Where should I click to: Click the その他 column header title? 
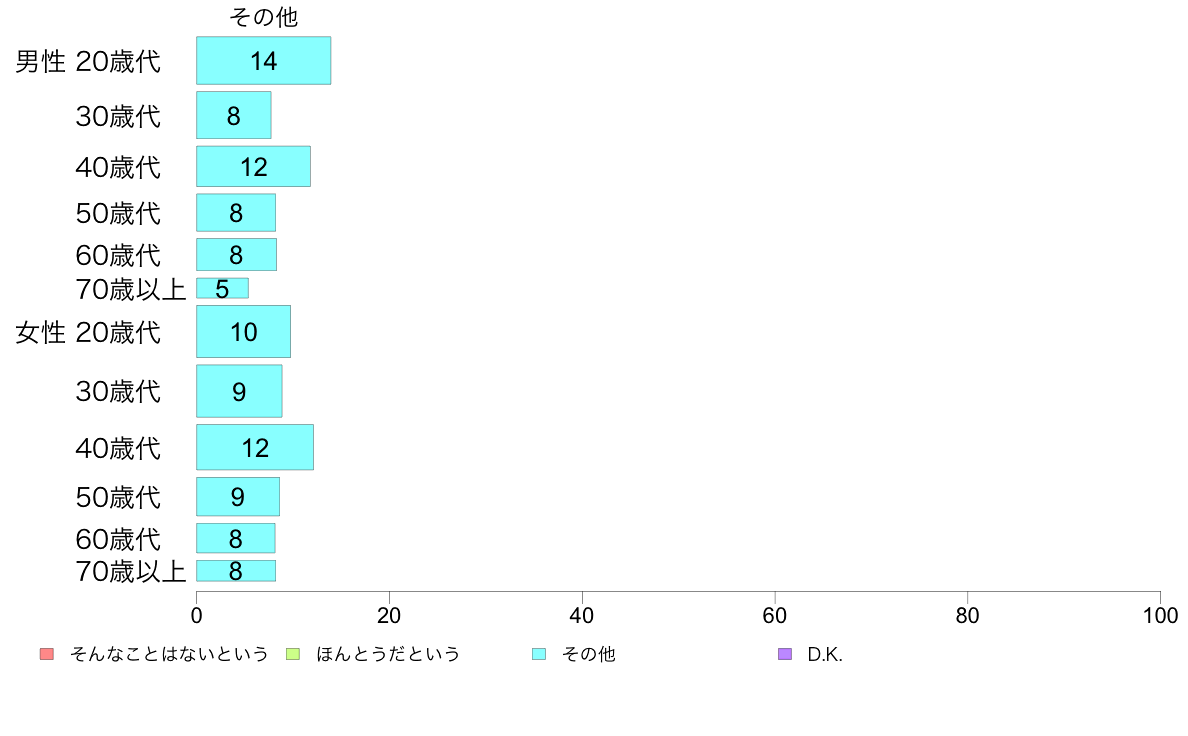264,17
